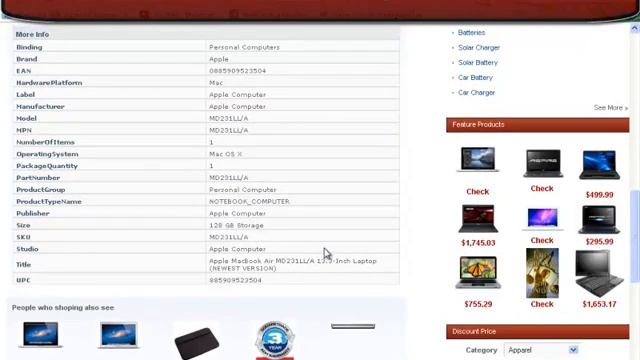Click the page scrollbar up arrow
Viewport: 640px width, 360px height.
635,28
